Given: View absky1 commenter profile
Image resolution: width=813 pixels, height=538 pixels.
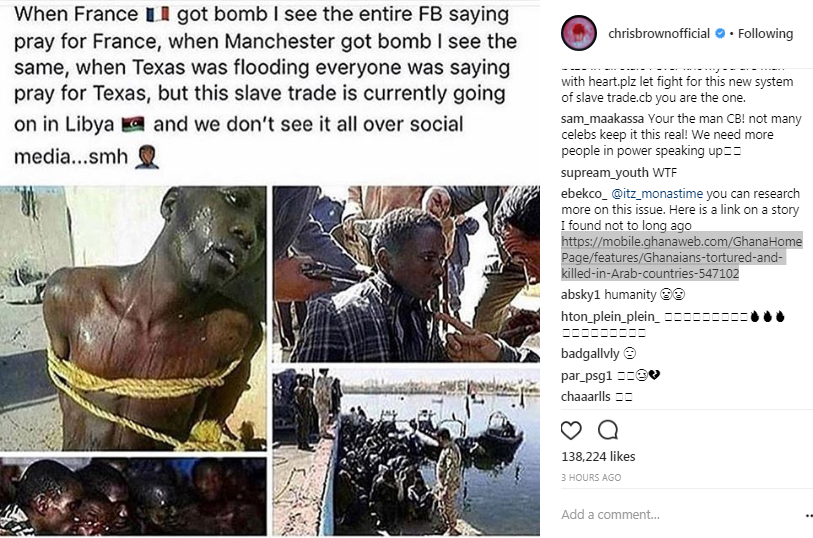Looking at the screenshot, I should [x=580, y=295].
